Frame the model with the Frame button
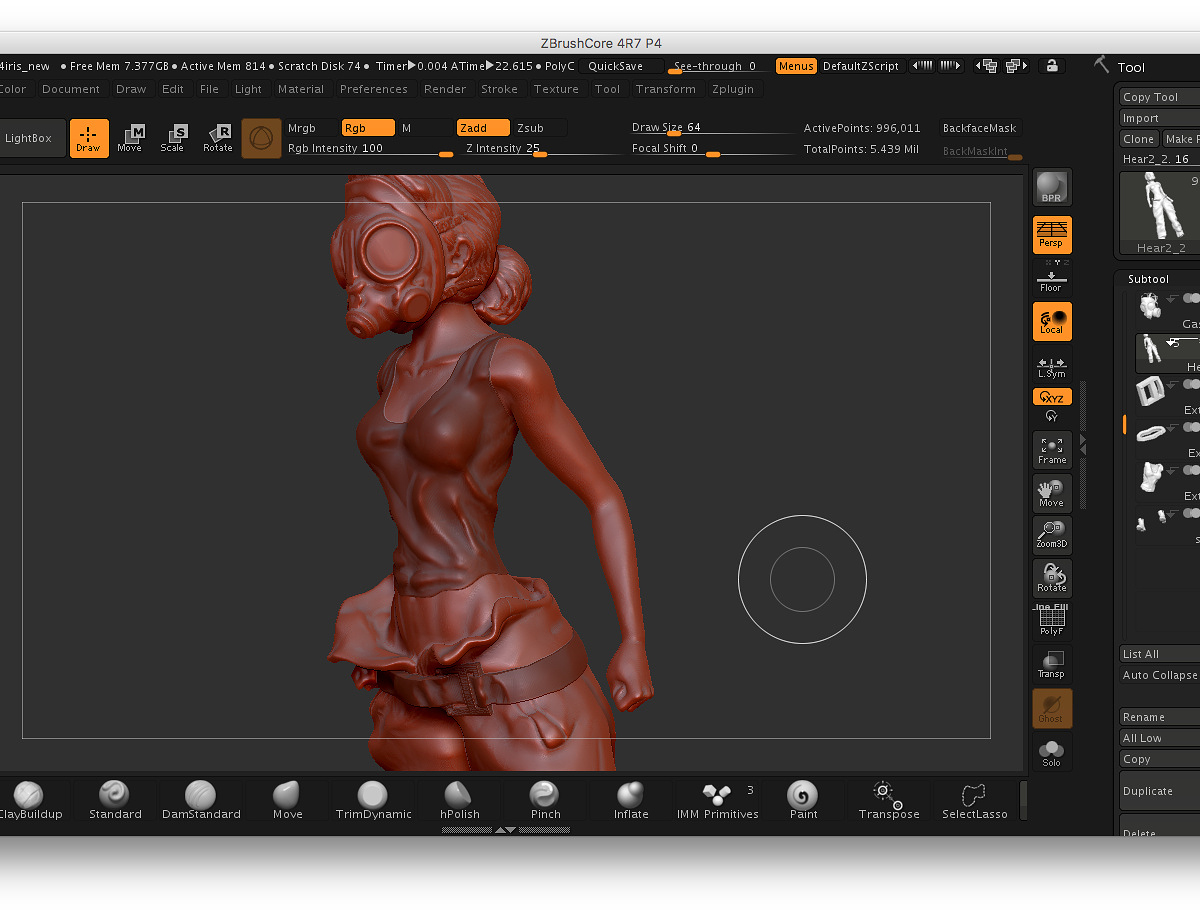This screenshot has width=1200, height=916. [1052, 450]
